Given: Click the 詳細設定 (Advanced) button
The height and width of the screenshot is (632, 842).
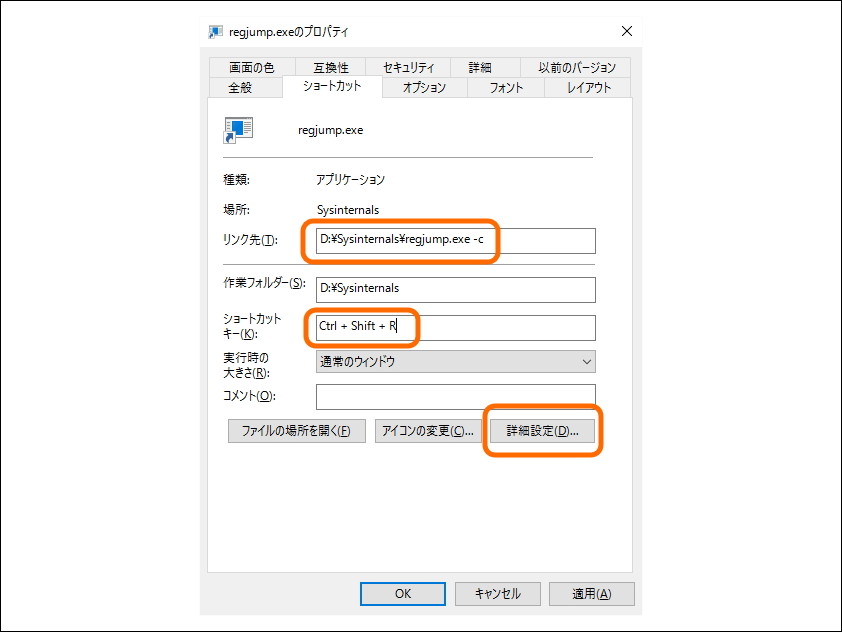Looking at the screenshot, I should tap(542, 430).
